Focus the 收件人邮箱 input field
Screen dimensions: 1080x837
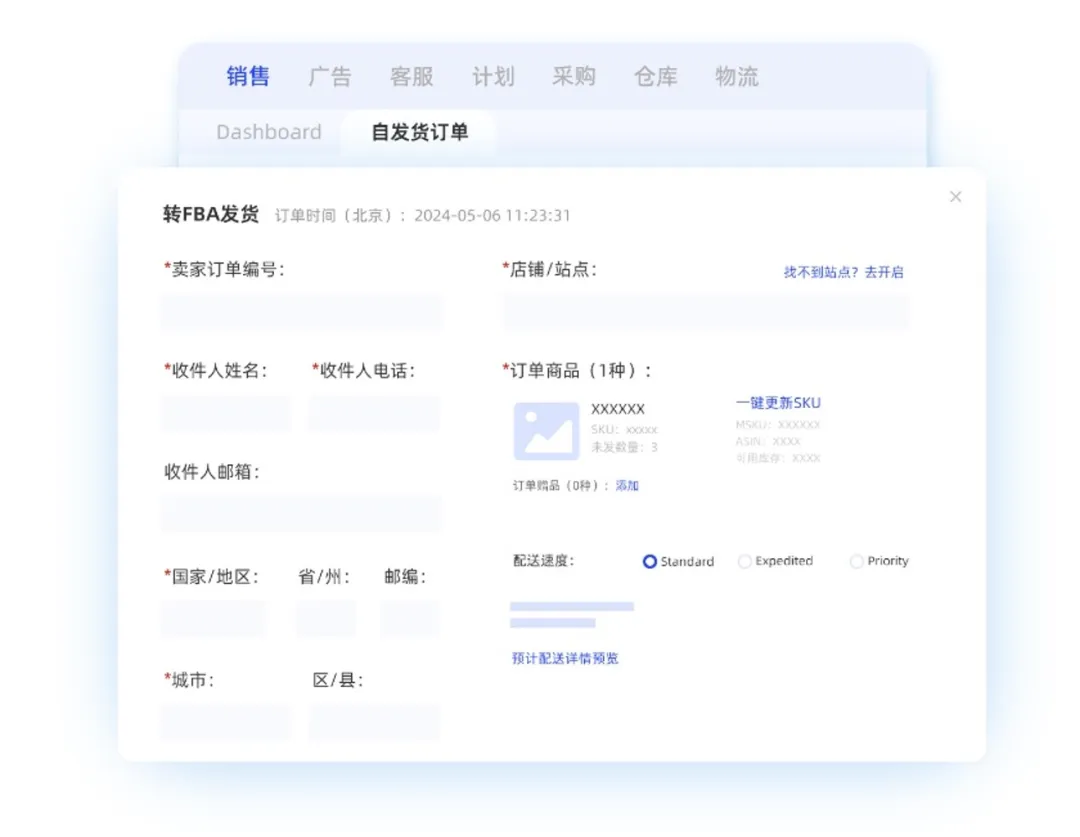[x=301, y=514]
